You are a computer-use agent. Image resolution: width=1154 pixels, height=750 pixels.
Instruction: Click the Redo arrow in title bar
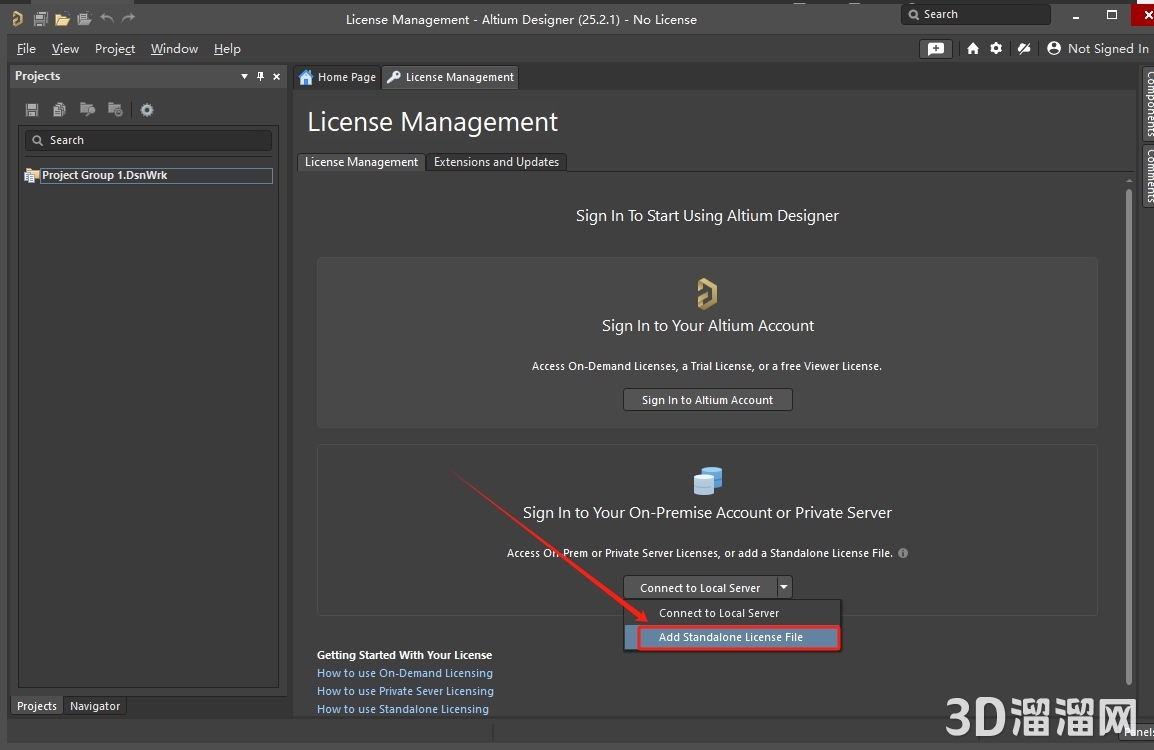[128, 18]
